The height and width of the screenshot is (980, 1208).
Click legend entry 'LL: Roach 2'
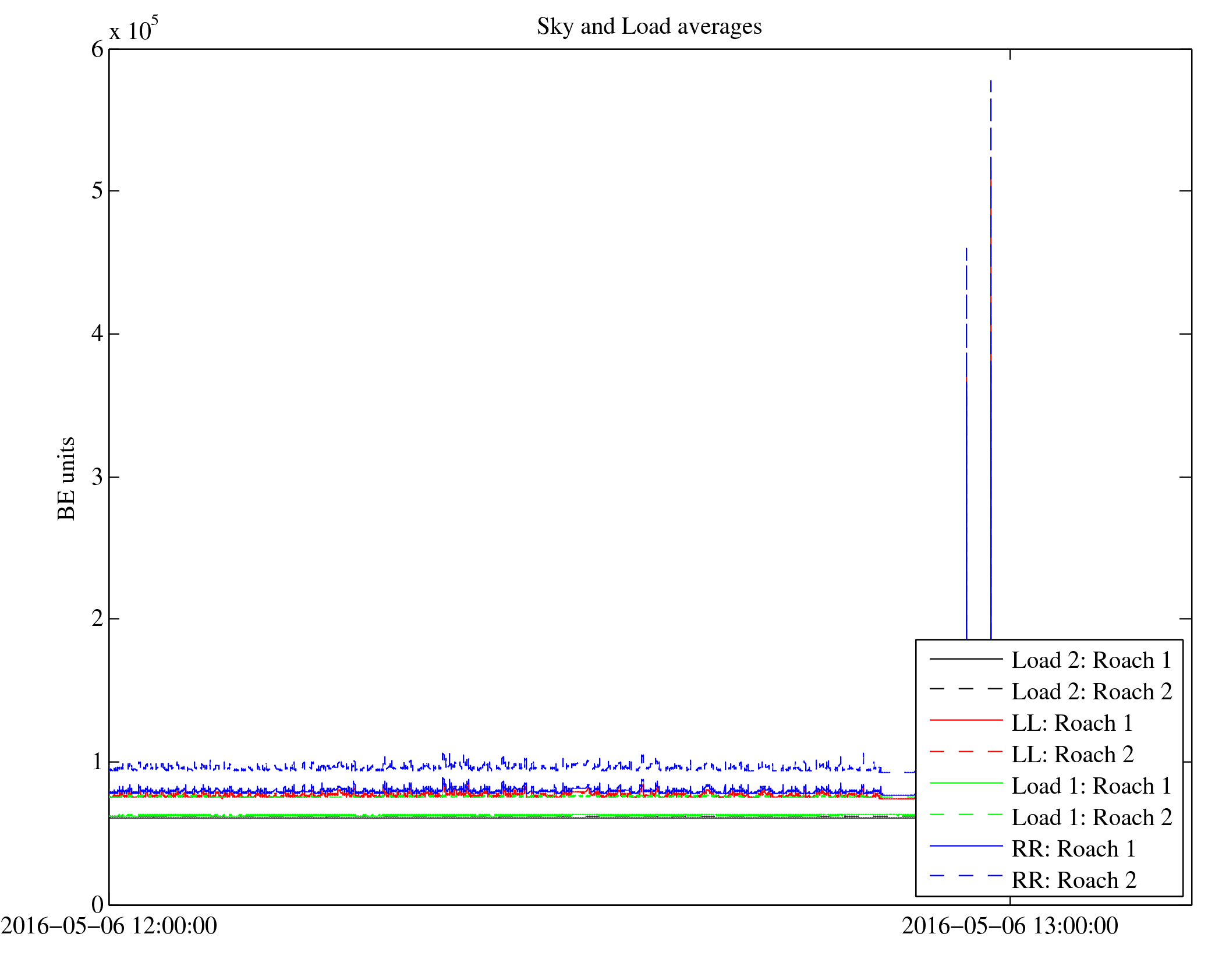tap(1072, 755)
